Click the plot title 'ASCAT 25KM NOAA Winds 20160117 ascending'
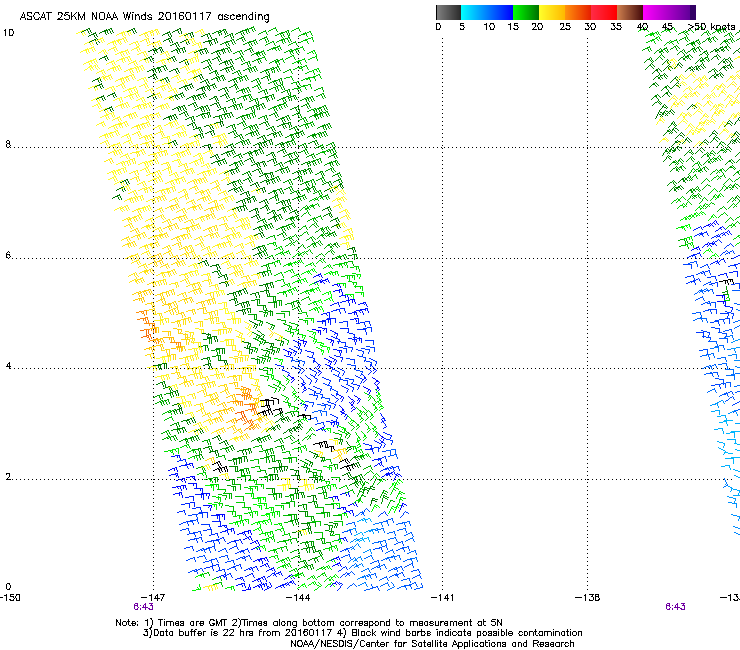Screen dimensions: 740x650 (144, 17)
